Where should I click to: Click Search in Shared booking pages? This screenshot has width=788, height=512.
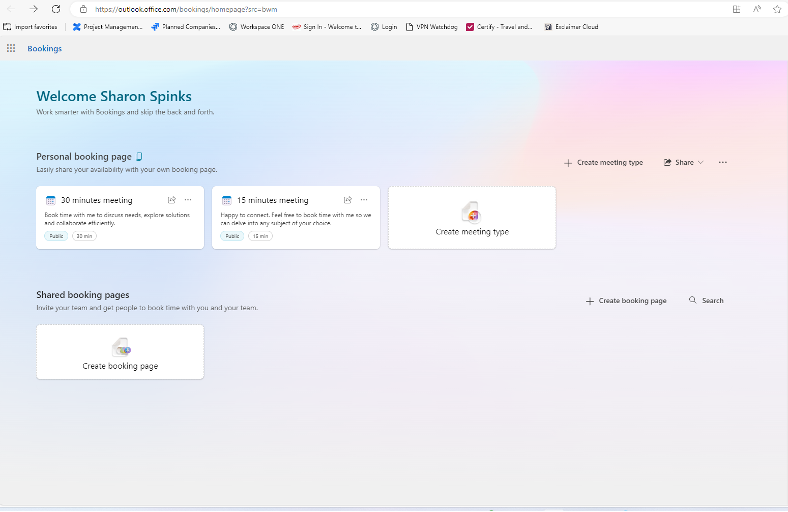(x=706, y=300)
